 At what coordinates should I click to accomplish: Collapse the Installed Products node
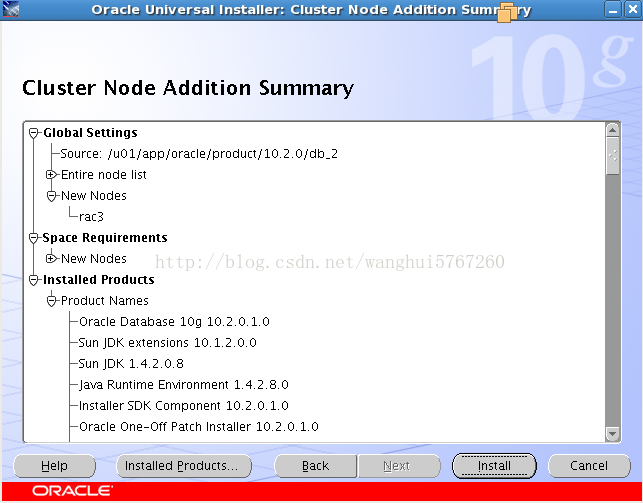[x=34, y=280]
